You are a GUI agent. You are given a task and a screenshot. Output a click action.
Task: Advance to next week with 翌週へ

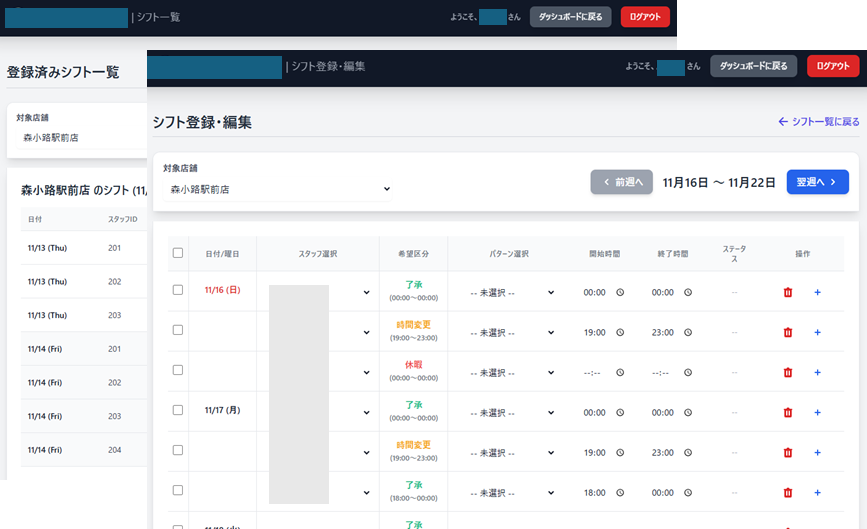coord(817,182)
